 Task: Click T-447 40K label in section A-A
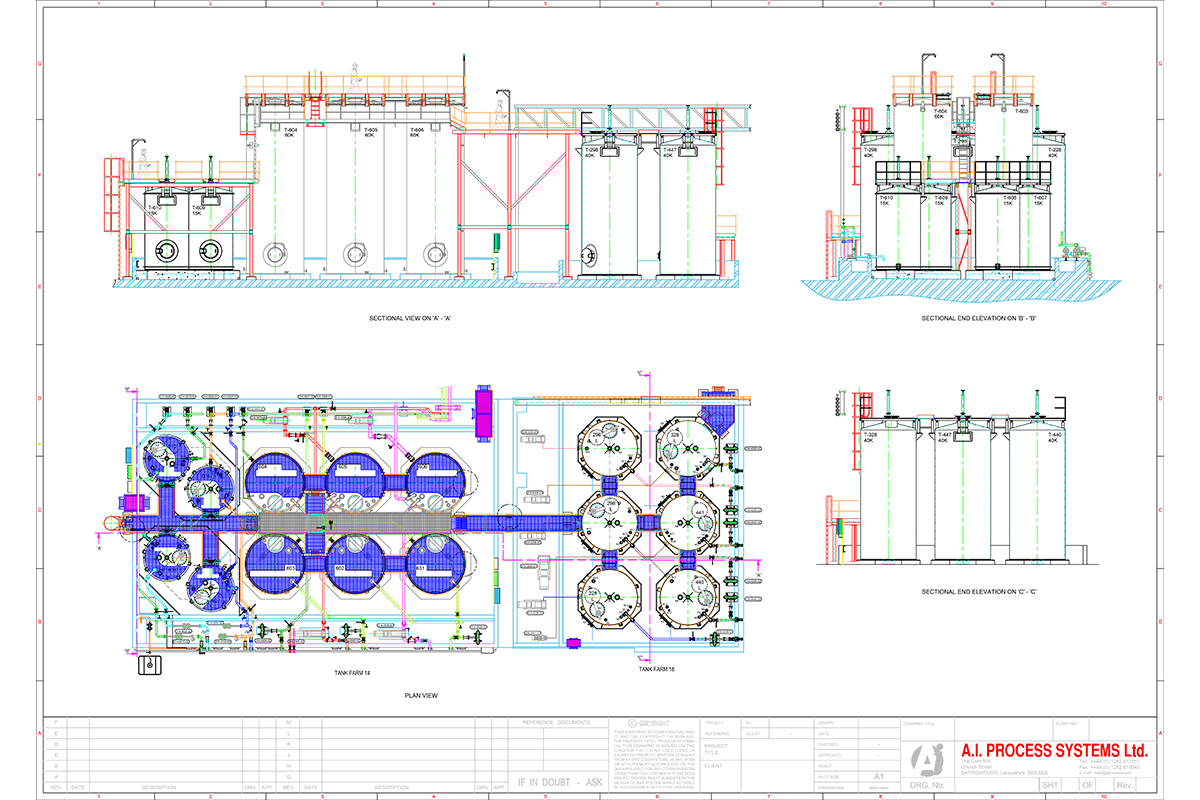tap(669, 153)
